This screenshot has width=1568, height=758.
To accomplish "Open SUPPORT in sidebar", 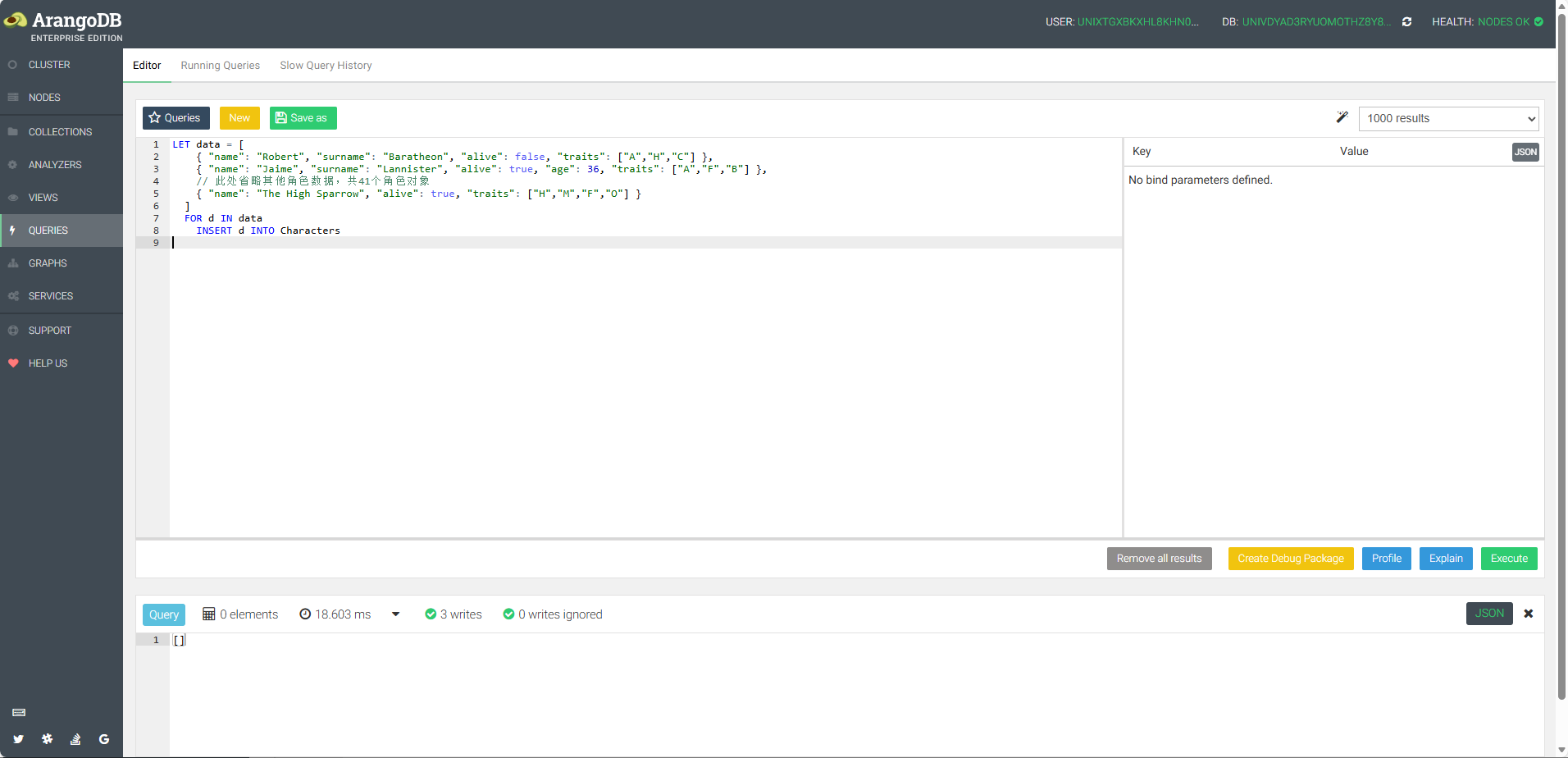I will pos(62,331).
